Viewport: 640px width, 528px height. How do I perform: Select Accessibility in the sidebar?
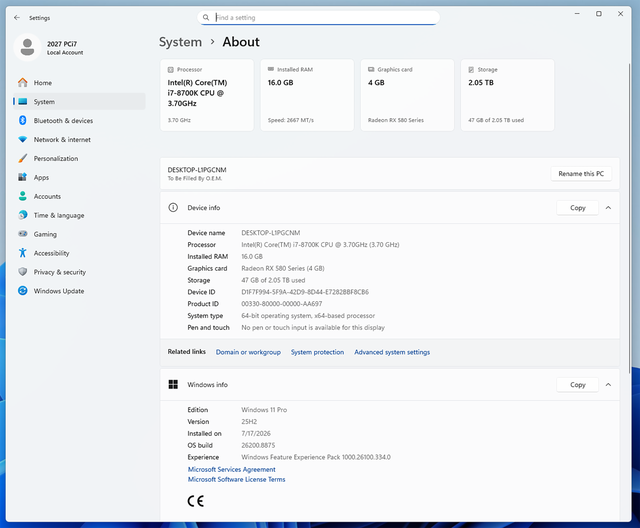point(79,253)
